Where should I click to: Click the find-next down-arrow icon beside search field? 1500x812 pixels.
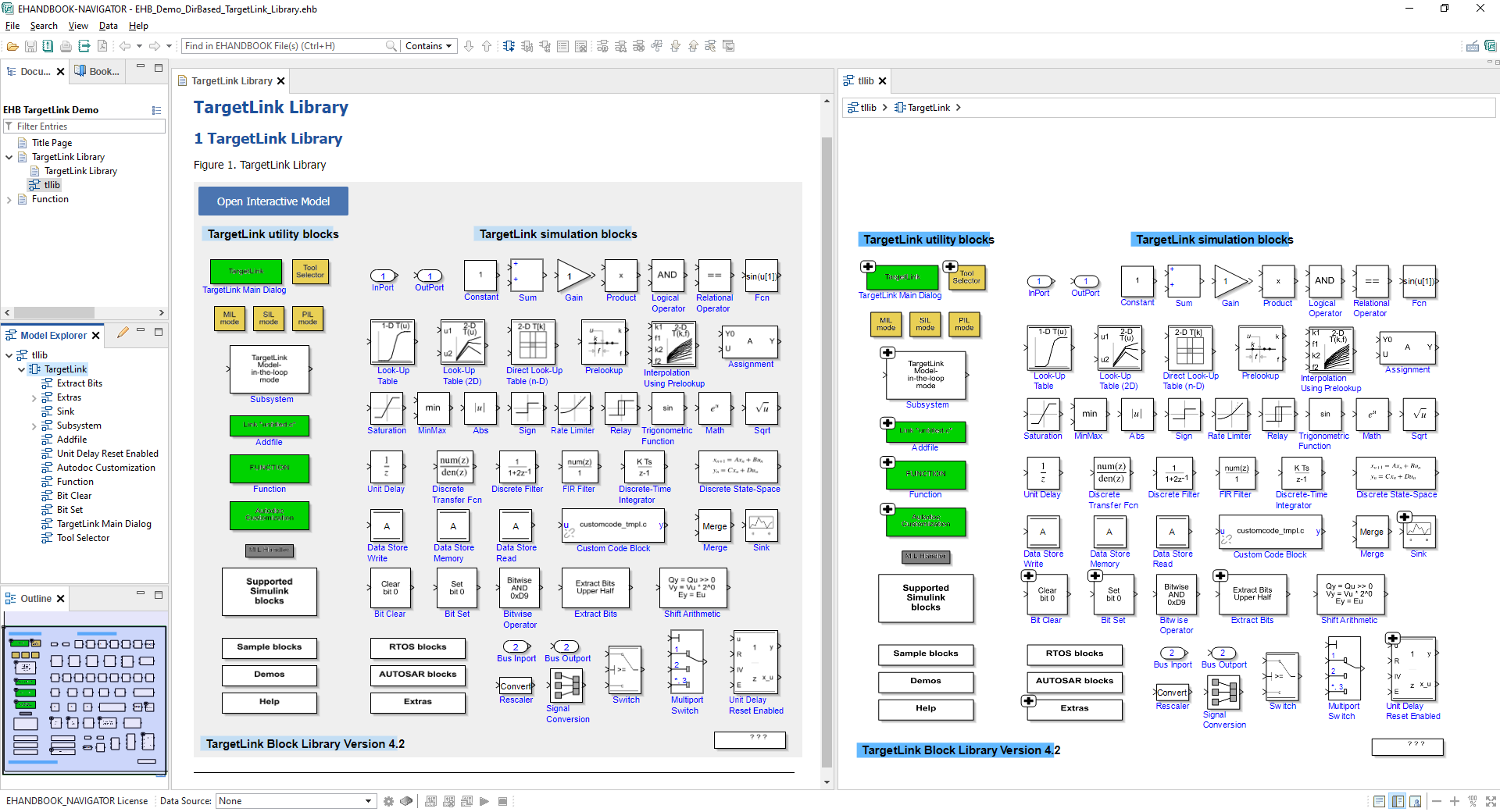pos(469,46)
